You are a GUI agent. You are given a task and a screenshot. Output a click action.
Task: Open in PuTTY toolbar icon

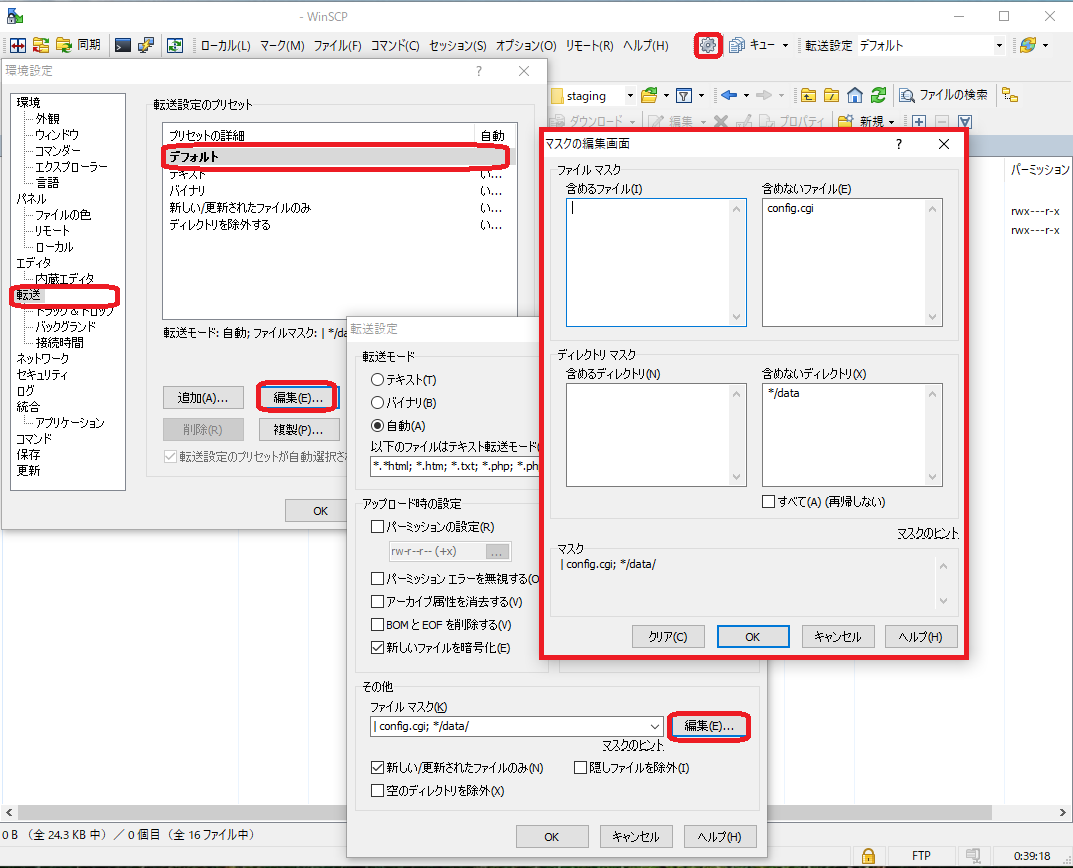(x=146, y=45)
